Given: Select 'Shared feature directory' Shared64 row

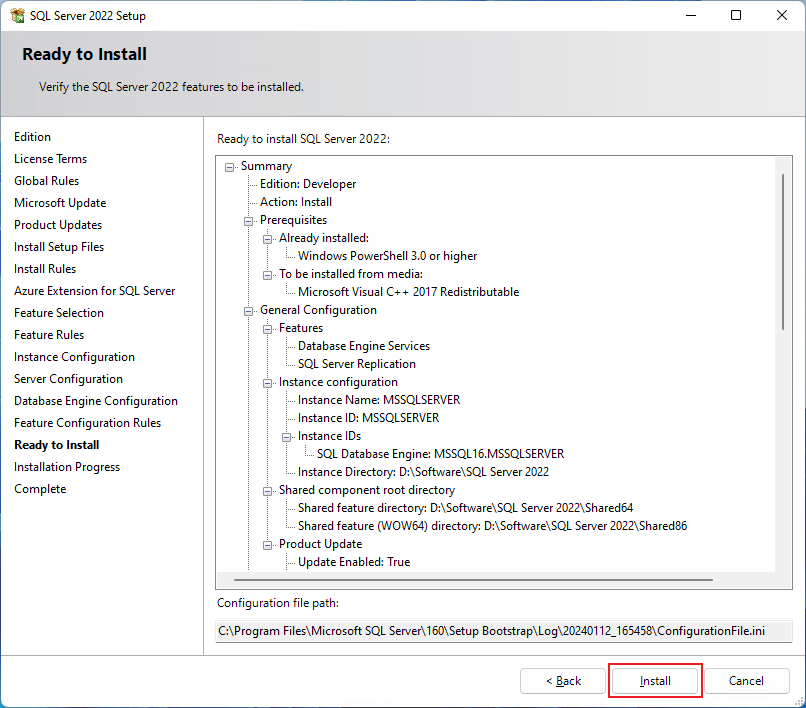Looking at the screenshot, I should [465, 508].
